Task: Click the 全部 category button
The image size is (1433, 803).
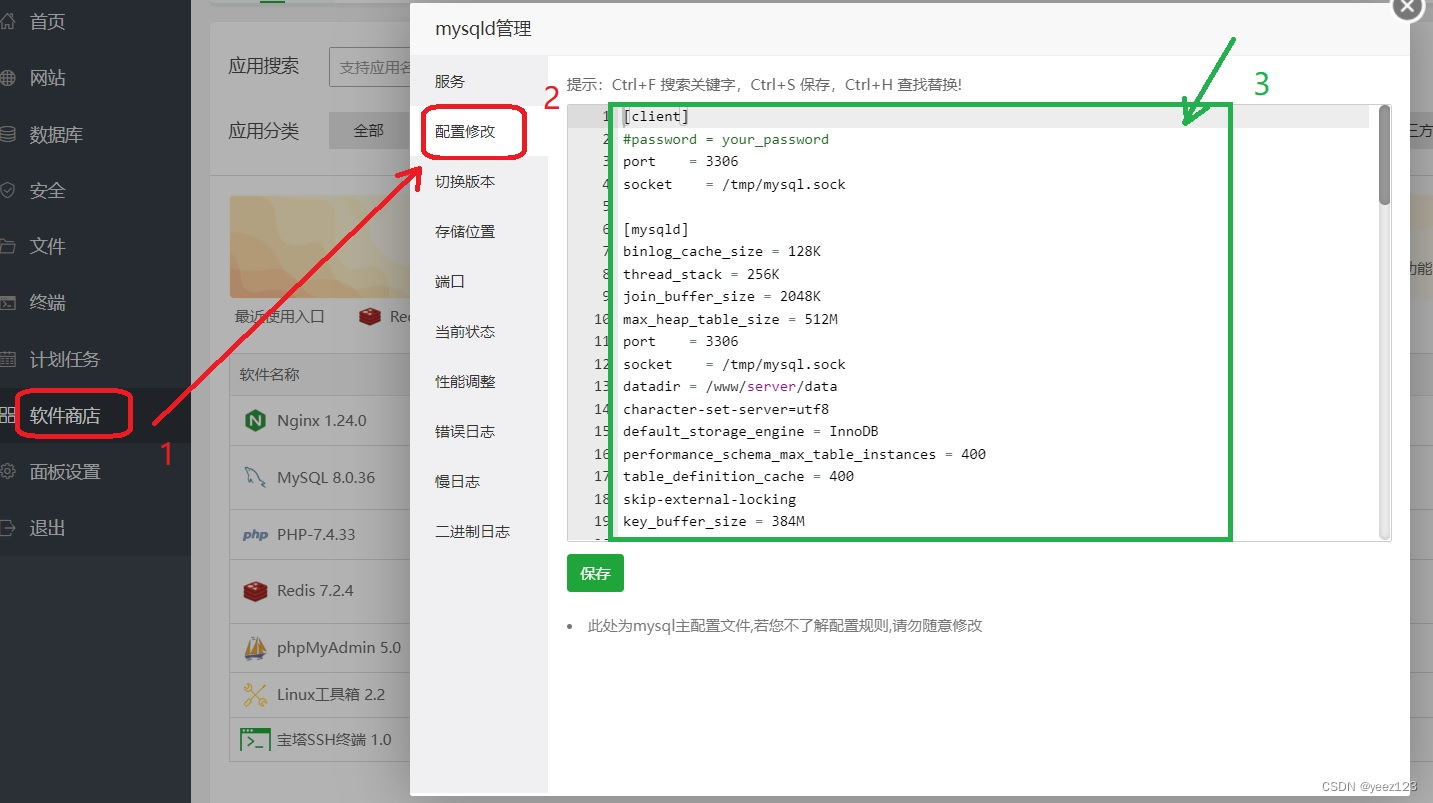Action: pyautogui.click(x=369, y=131)
